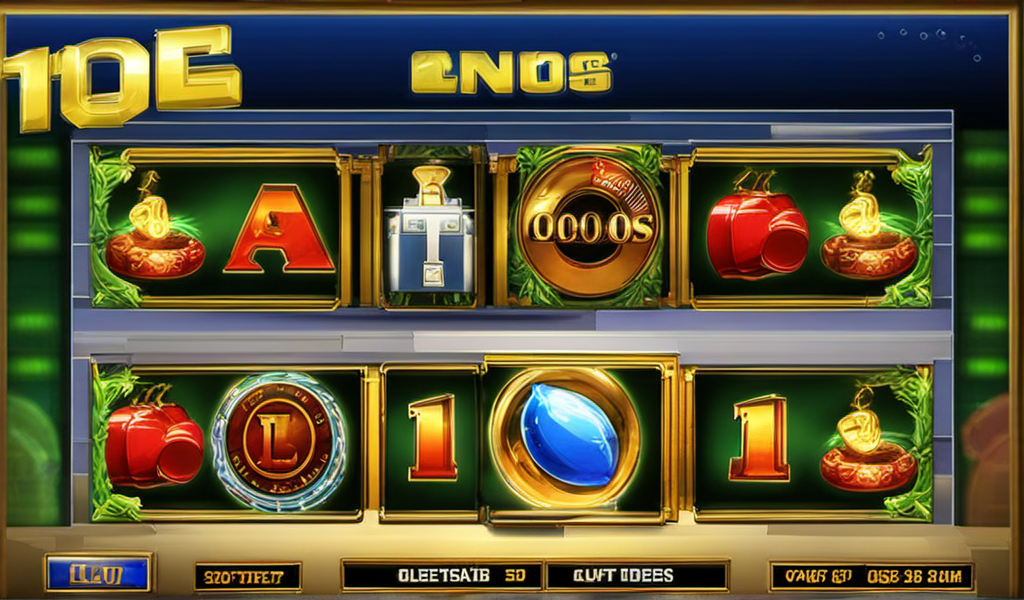
Task: Click the orange number 1 in middle reel
Action: (x=432, y=437)
